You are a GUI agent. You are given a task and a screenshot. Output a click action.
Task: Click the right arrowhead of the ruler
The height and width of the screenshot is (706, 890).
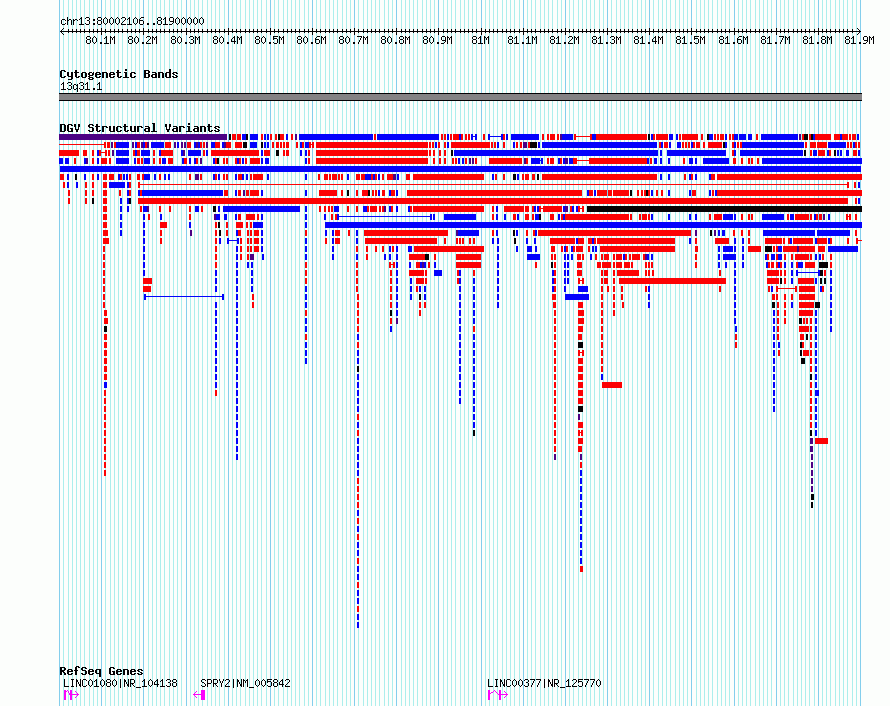click(858, 32)
